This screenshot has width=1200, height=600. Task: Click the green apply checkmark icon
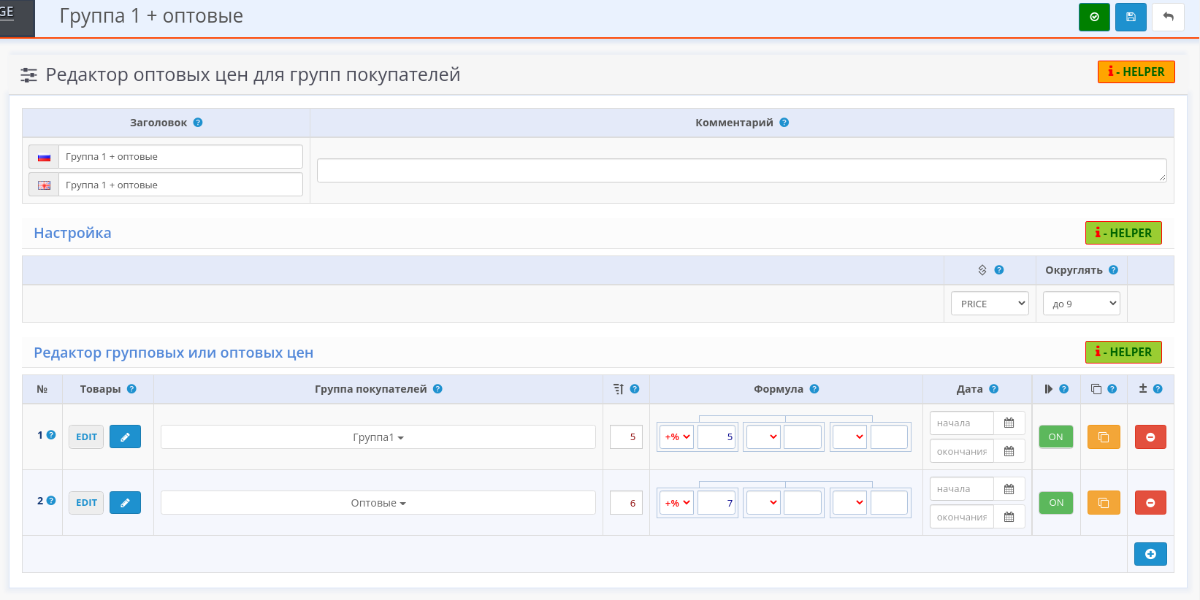(x=1094, y=17)
